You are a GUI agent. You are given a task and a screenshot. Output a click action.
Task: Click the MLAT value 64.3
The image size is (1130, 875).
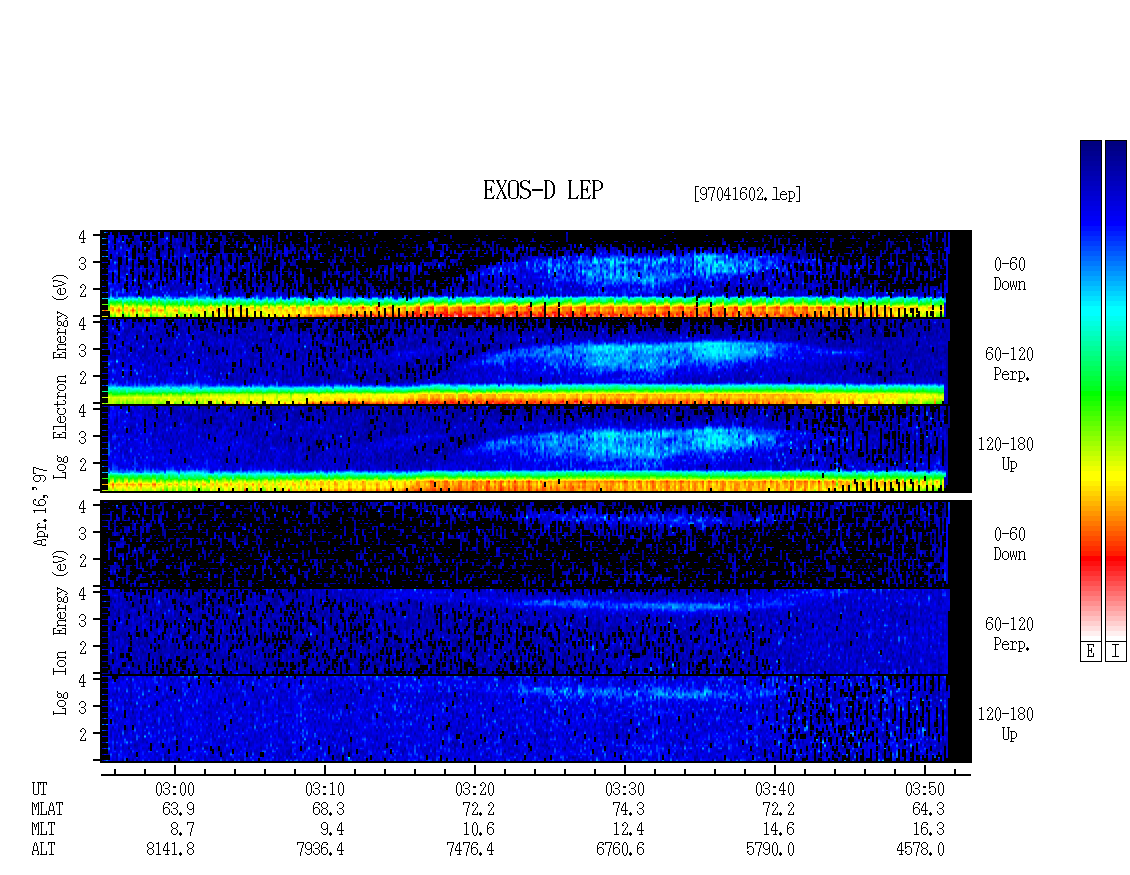tap(928, 809)
